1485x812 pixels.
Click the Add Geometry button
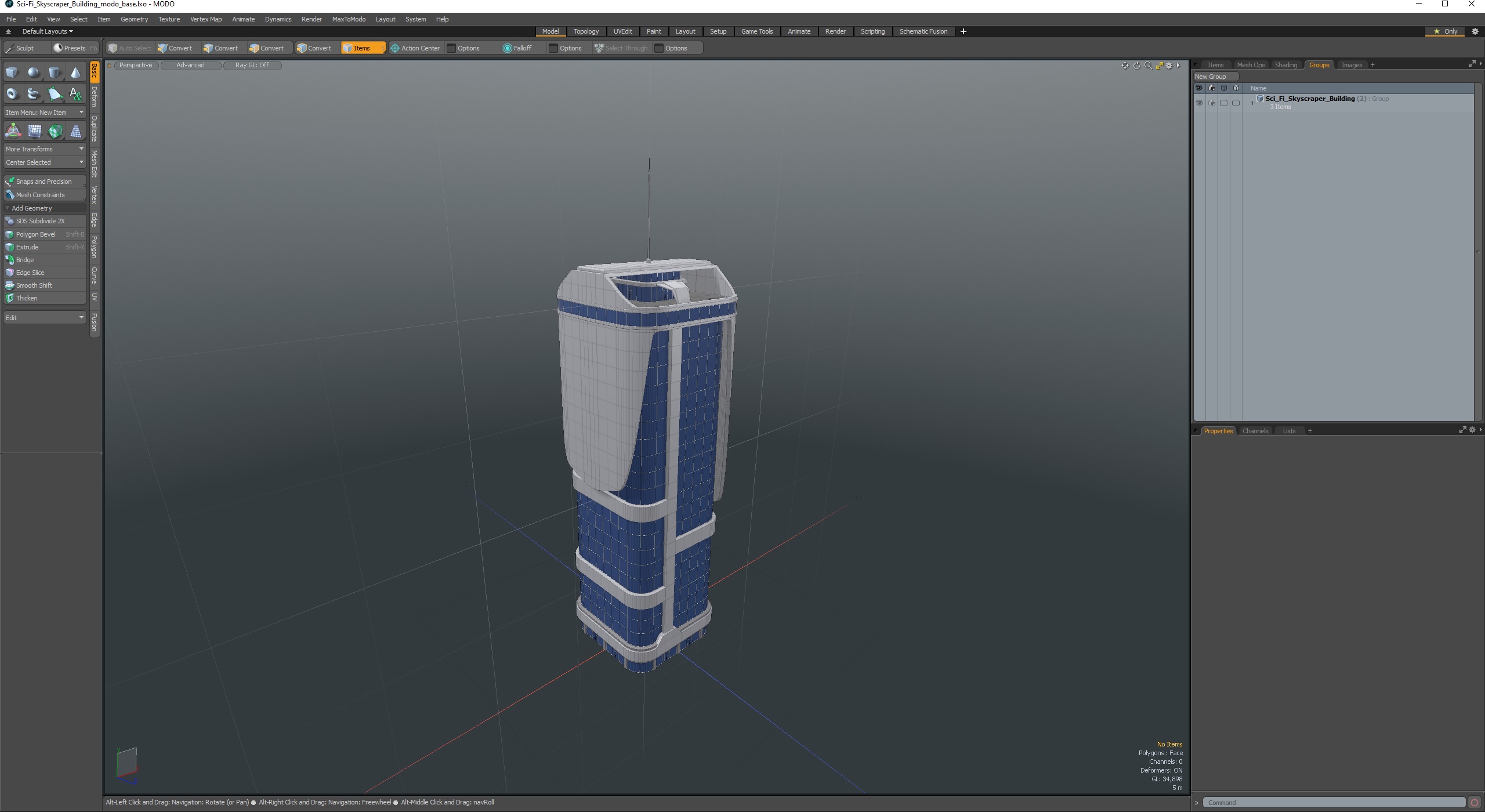tap(32, 208)
